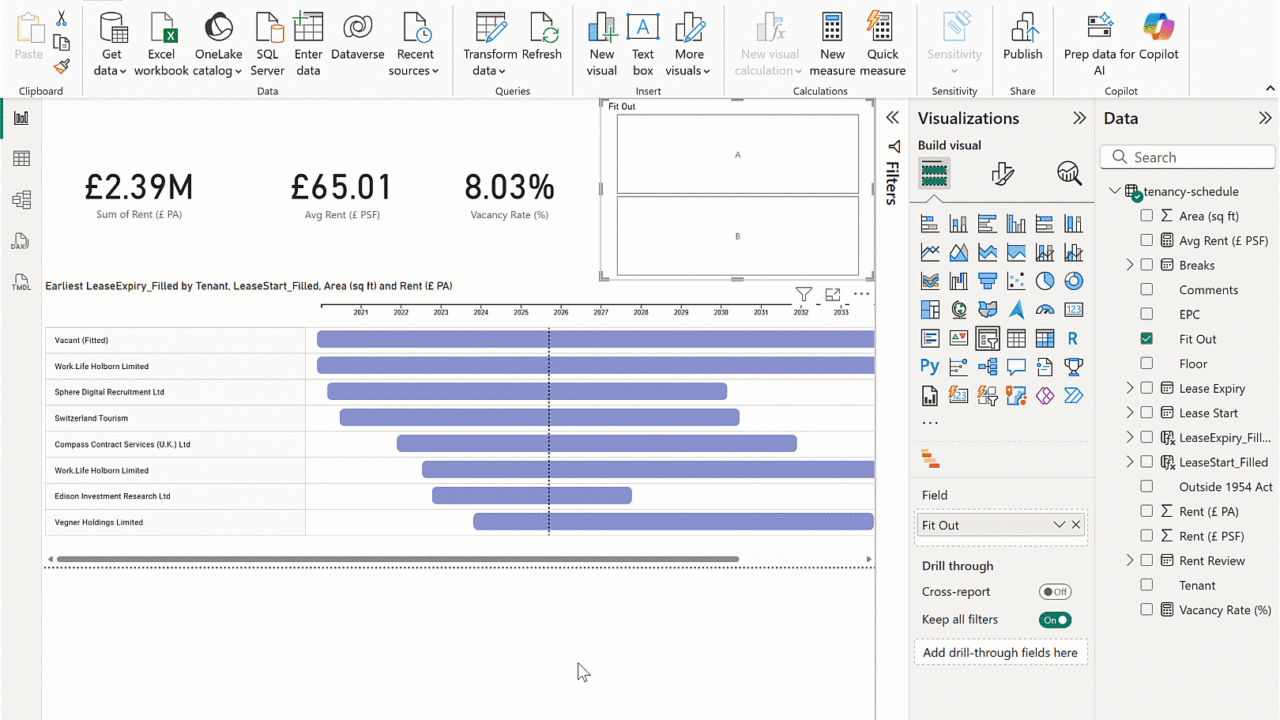Image resolution: width=1280 pixels, height=720 pixels.
Task: Expand the Breaks field hierarchy
Action: pos(1130,265)
